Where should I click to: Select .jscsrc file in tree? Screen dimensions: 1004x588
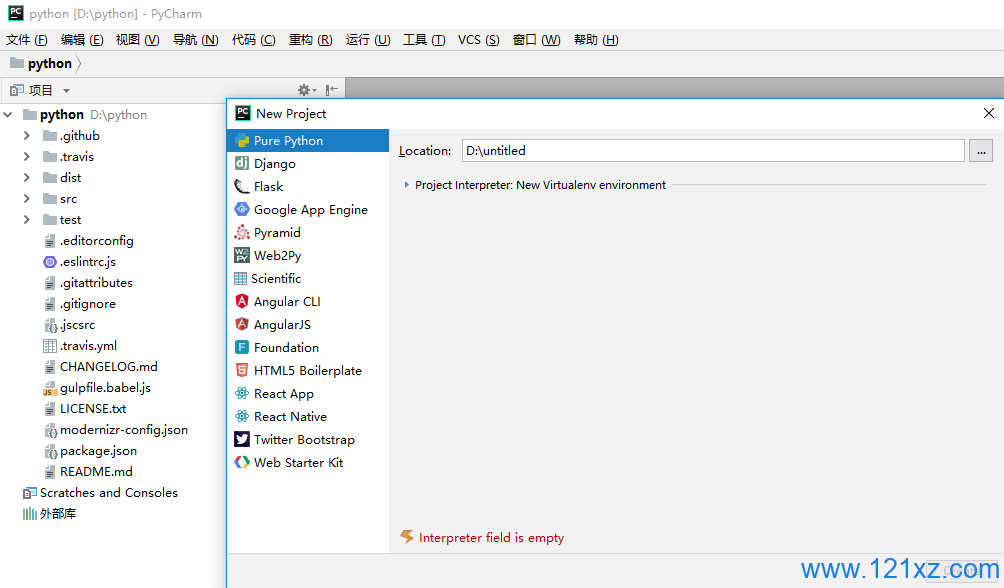(x=77, y=325)
